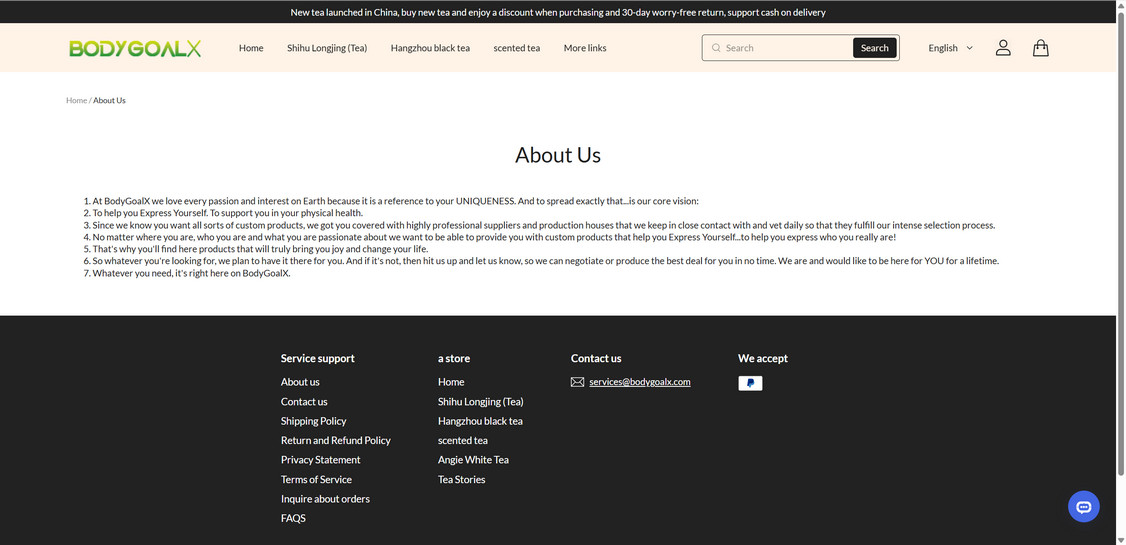Open the shopping bag cart icon
The height and width of the screenshot is (545, 1126).
pyautogui.click(x=1041, y=48)
